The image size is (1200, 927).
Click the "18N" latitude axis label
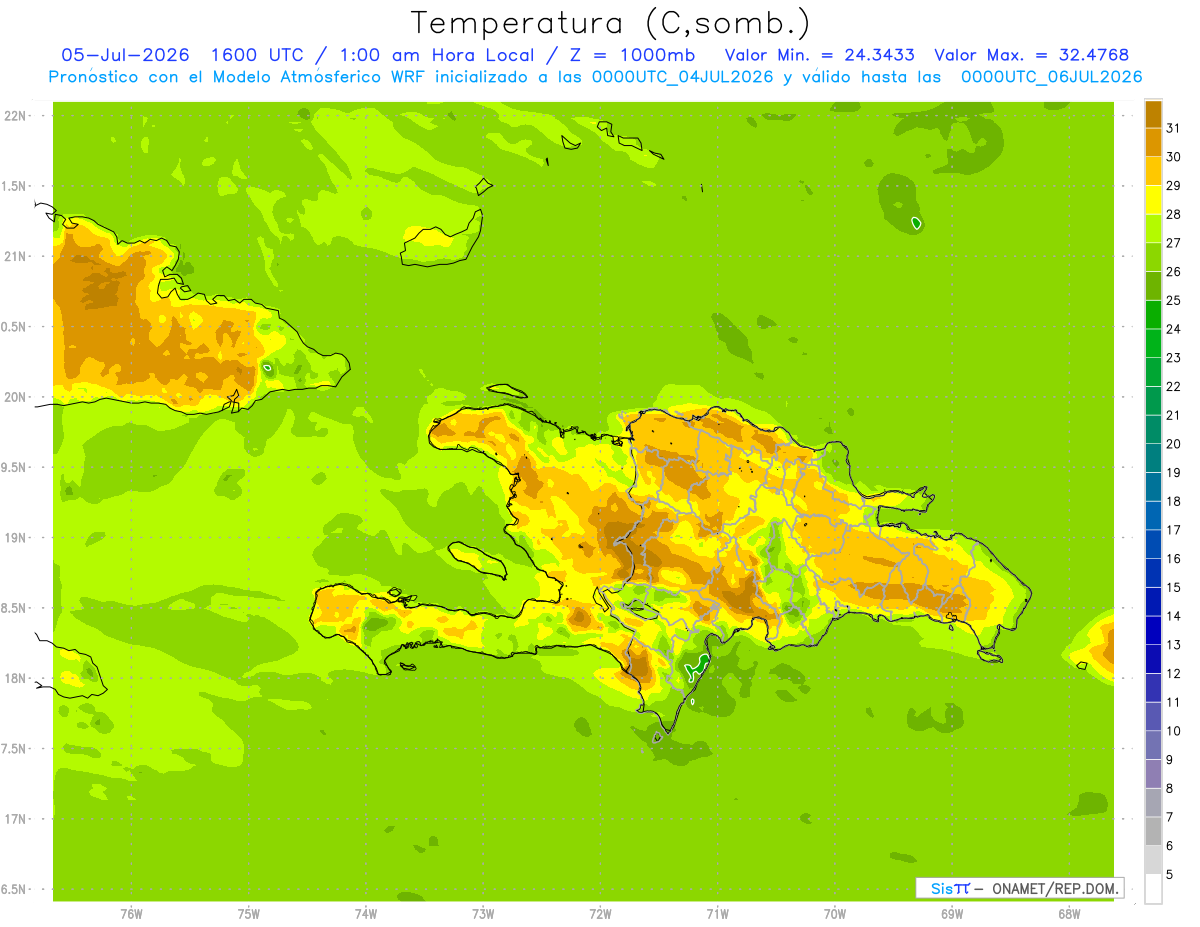16,678
